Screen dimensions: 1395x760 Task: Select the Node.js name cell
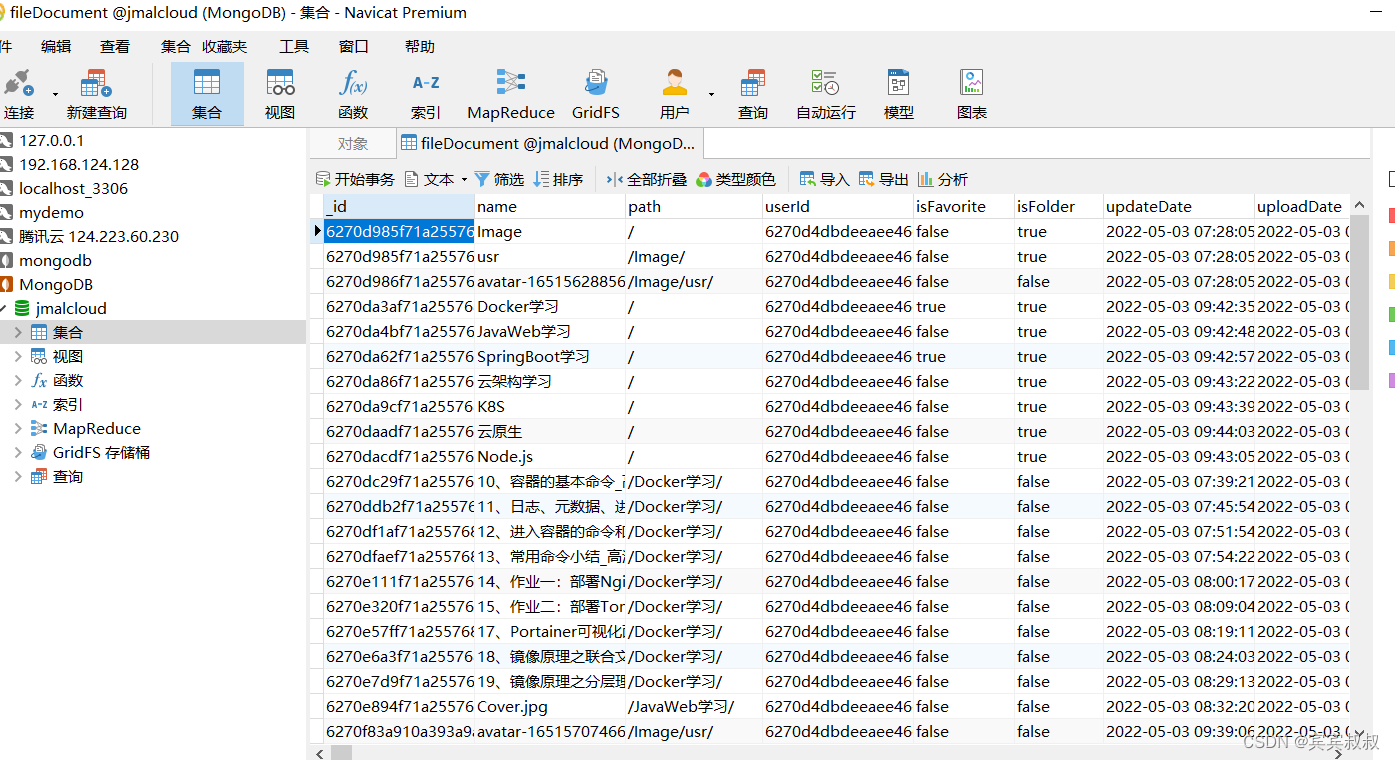pyautogui.click(x=550, y=456)
